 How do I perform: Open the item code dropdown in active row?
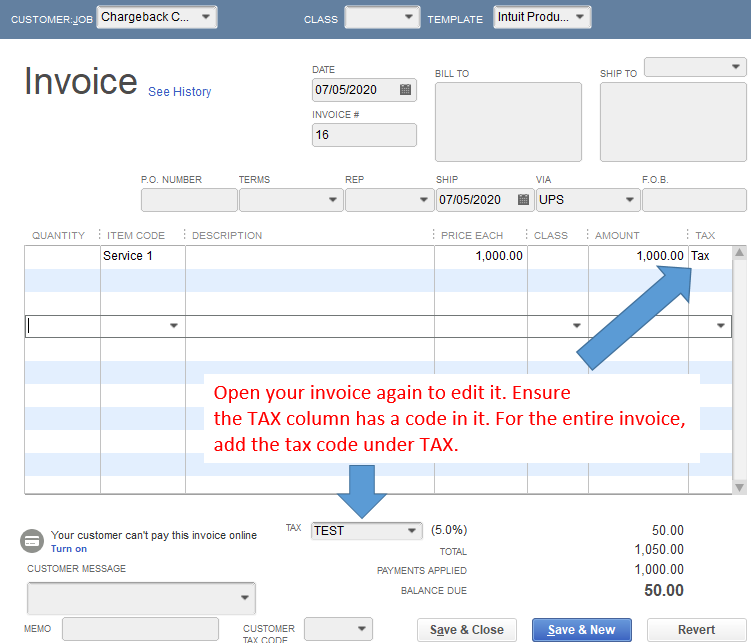click(x=174, y=326)
